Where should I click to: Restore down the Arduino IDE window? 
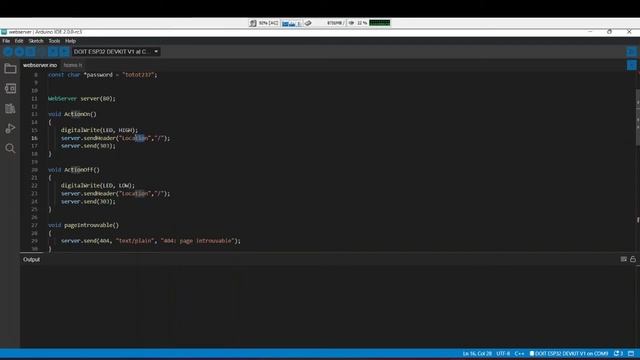[609, 31]
